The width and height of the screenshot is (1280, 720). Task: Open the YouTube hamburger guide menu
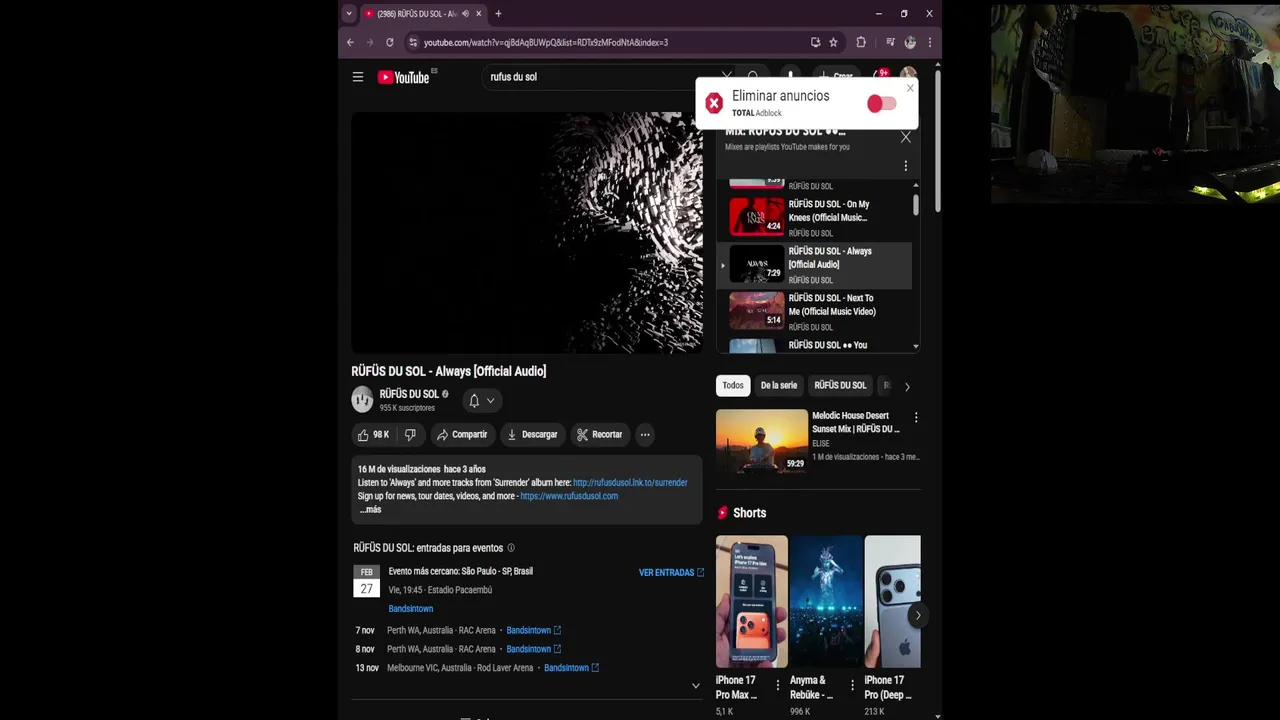(x=358, y=77)
